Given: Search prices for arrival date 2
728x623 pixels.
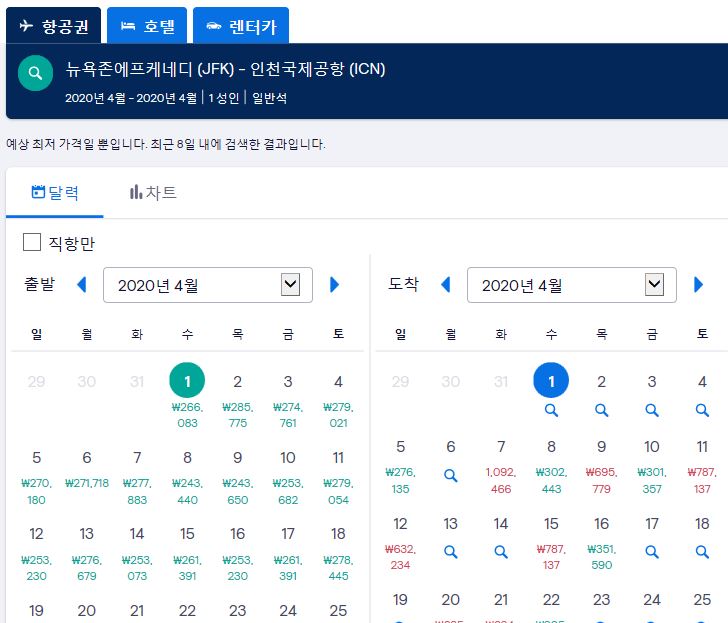Looking at the screenshot, I should (x=602, y=410).
